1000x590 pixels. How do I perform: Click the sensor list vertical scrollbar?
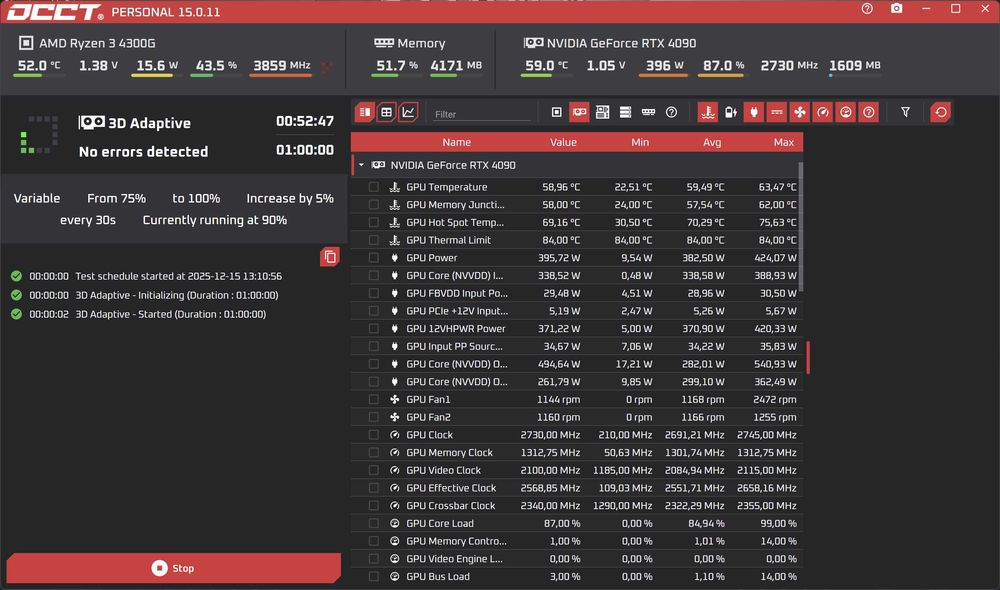point(800,226)
